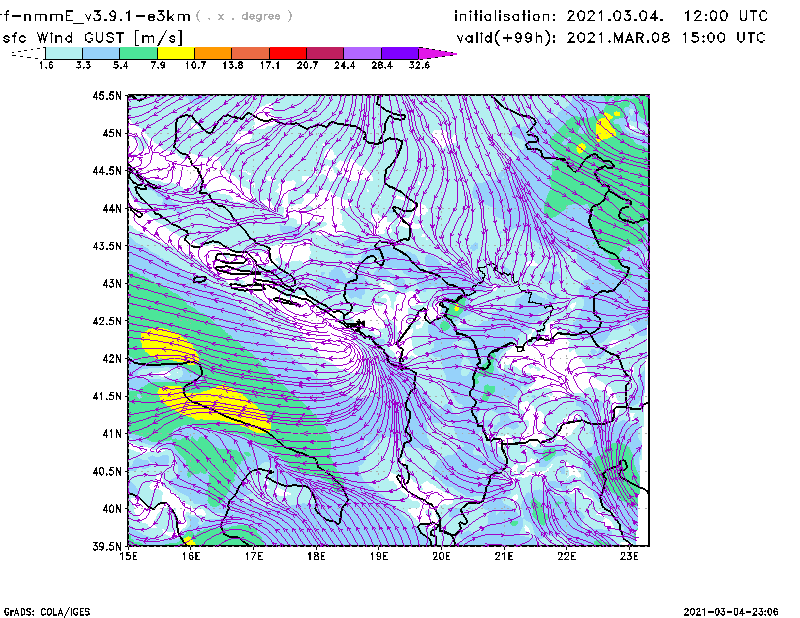
Task: Click the light purple 24.4–28.4 legend swatch
Action: [x=363, y=53]
